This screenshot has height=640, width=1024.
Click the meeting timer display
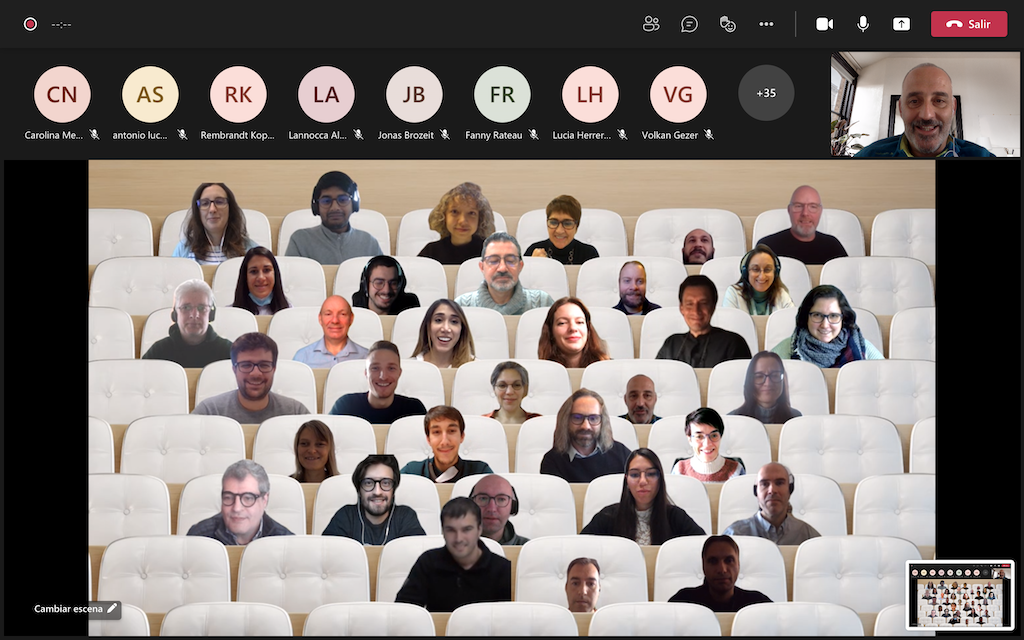pyautogui.click(x=61, y=25)
